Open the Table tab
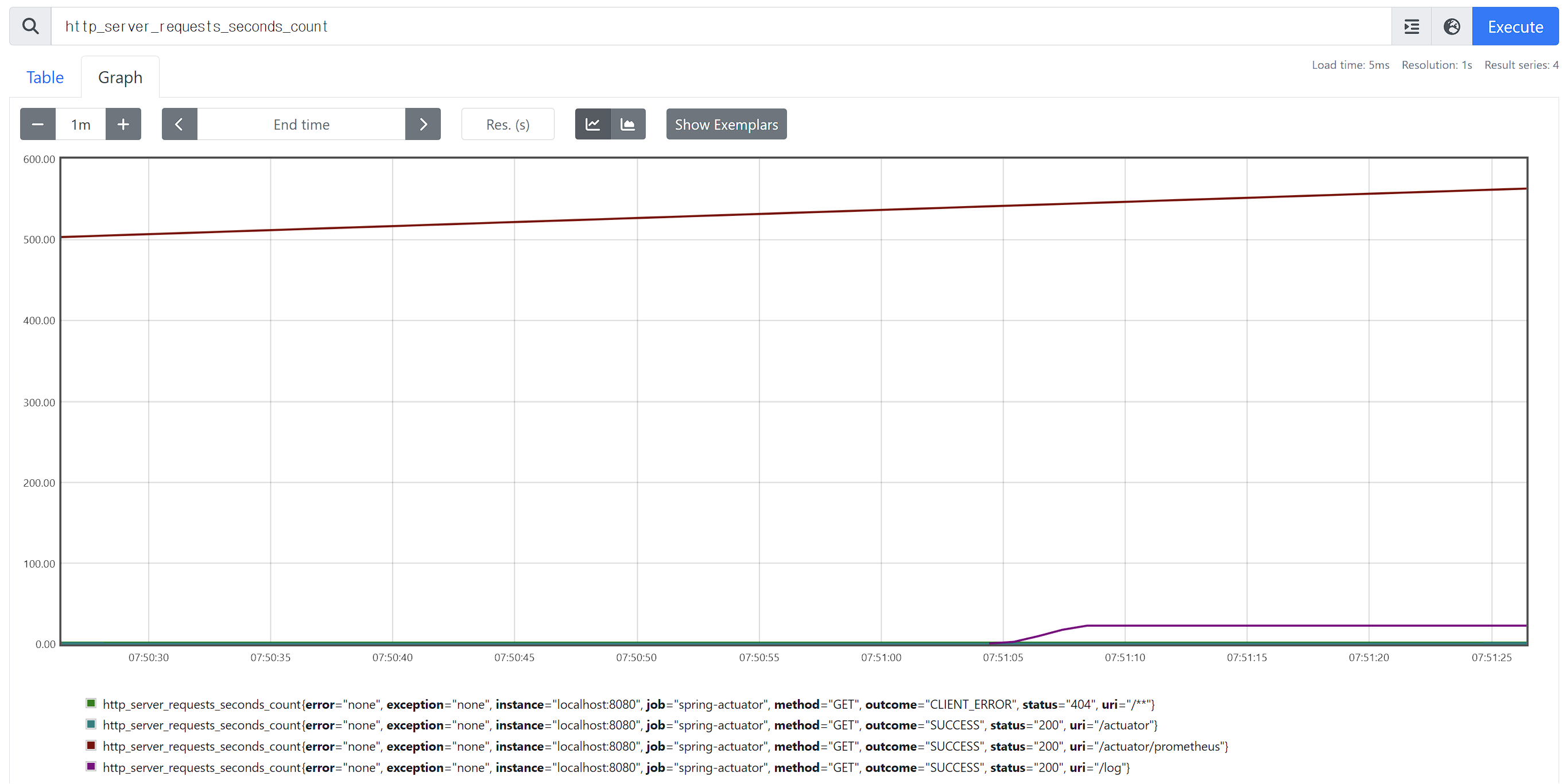The width and height of the screenshot is (1566, 784). click(x=44, y=77)
